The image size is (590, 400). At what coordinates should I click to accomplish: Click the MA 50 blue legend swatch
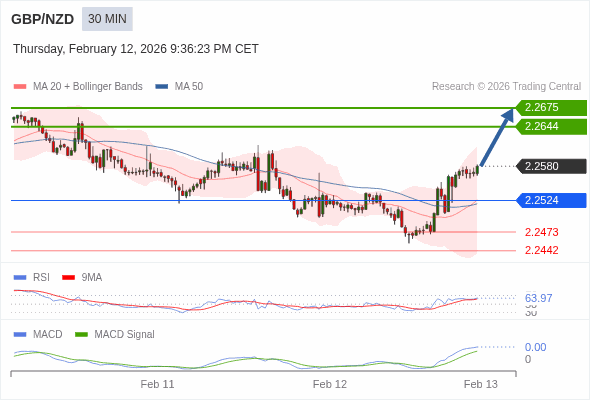click(x=162, y=87)
